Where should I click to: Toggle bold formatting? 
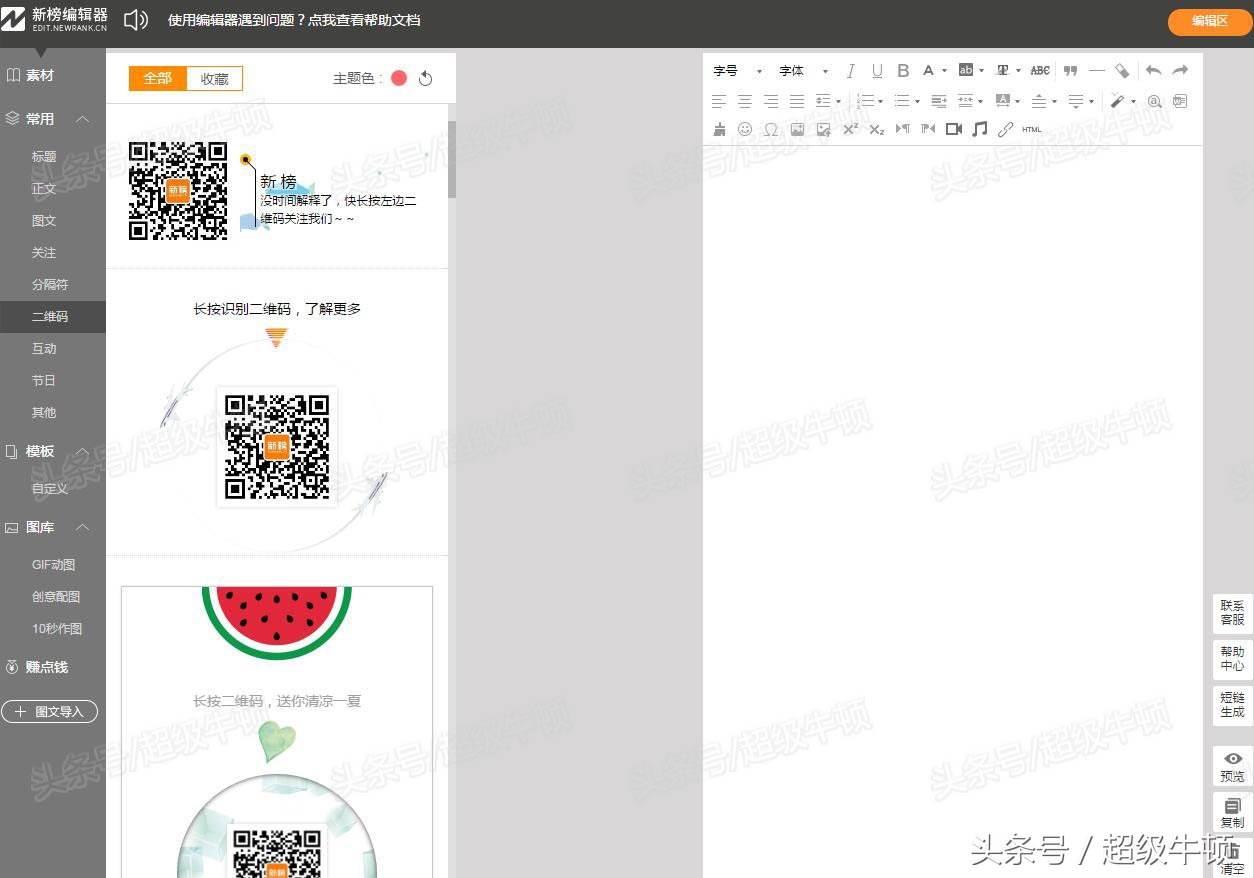tap(903, 70)
